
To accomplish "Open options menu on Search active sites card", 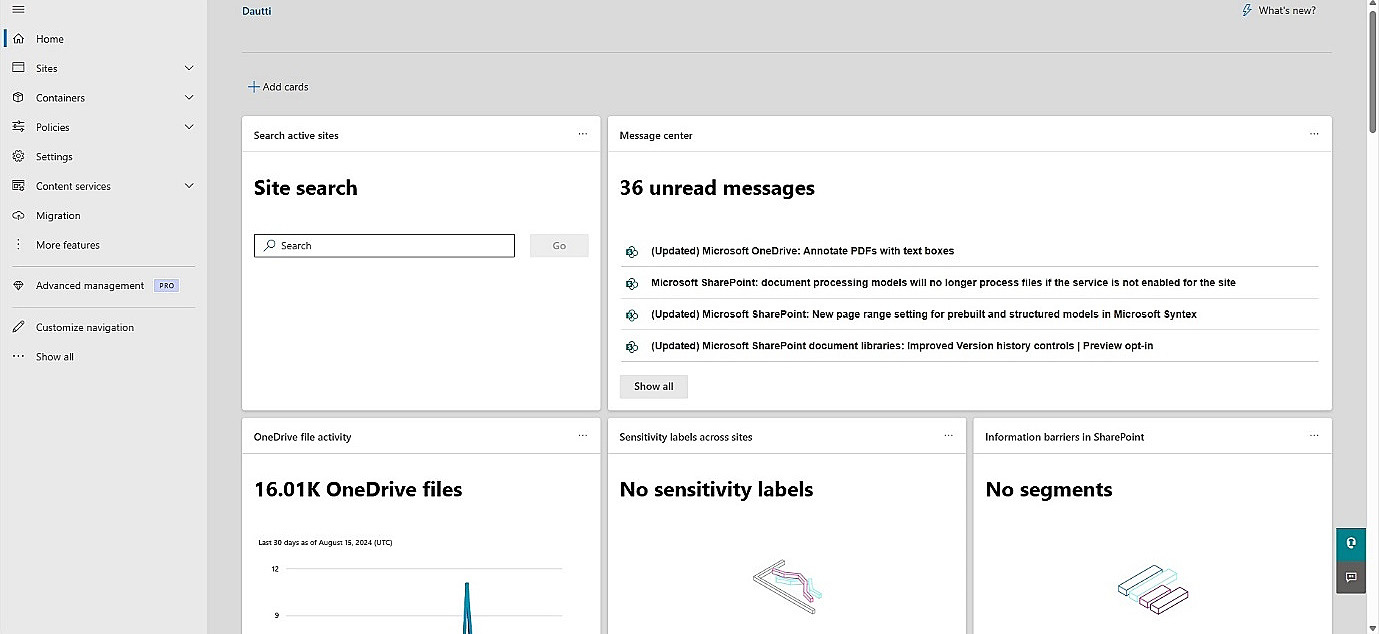I will point(583,134).
